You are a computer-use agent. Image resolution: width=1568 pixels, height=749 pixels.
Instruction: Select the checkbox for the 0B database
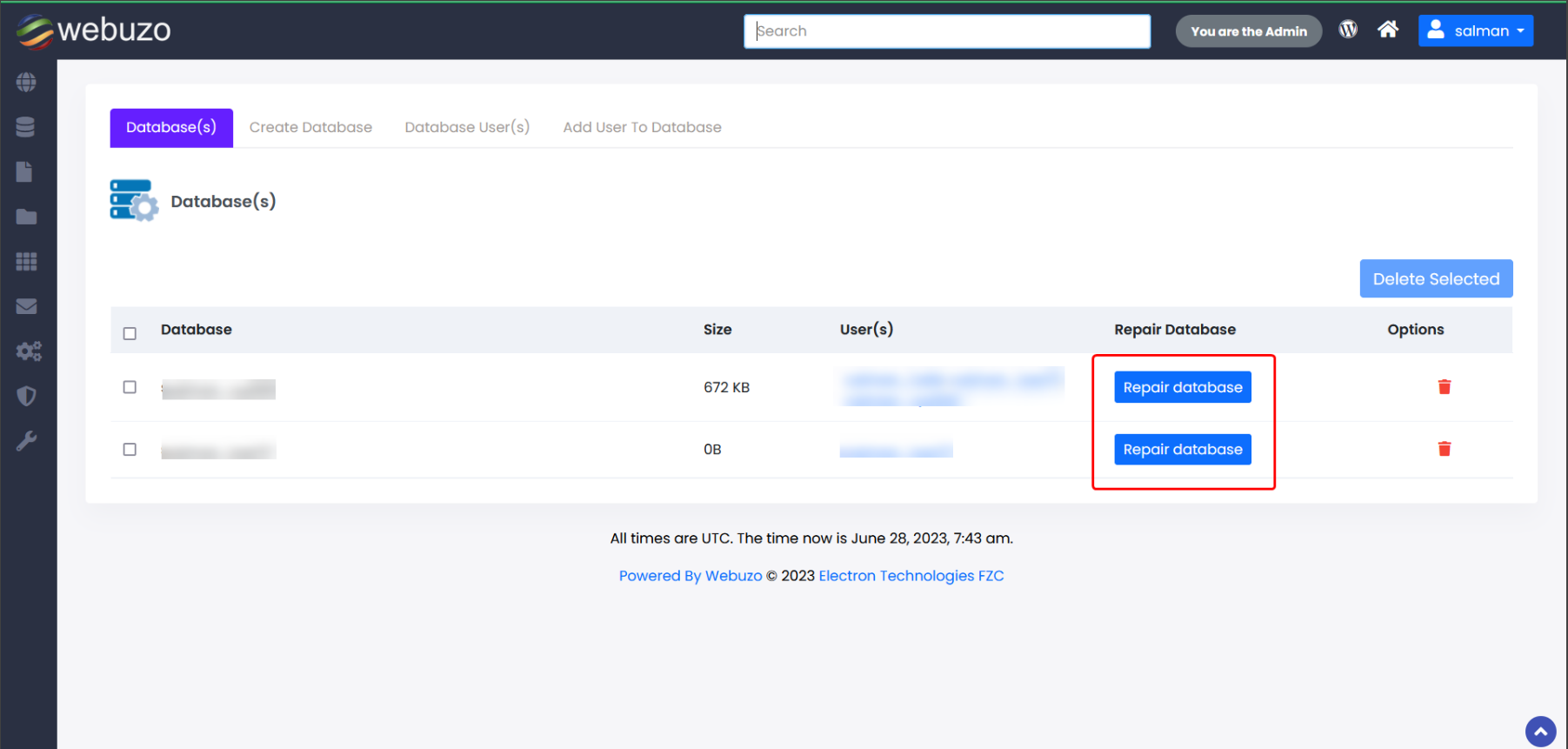pos(130,450)
